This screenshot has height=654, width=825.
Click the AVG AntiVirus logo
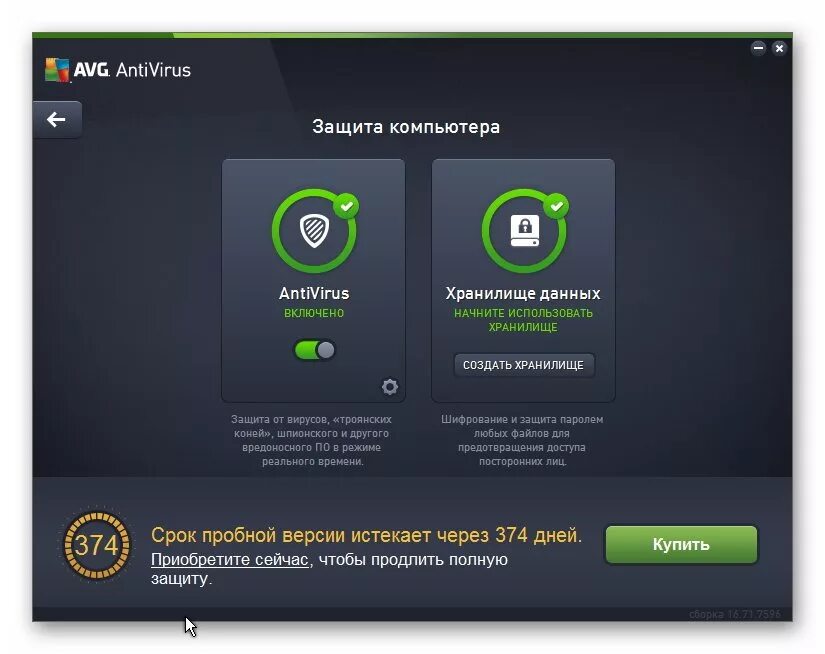click(118, 70)
